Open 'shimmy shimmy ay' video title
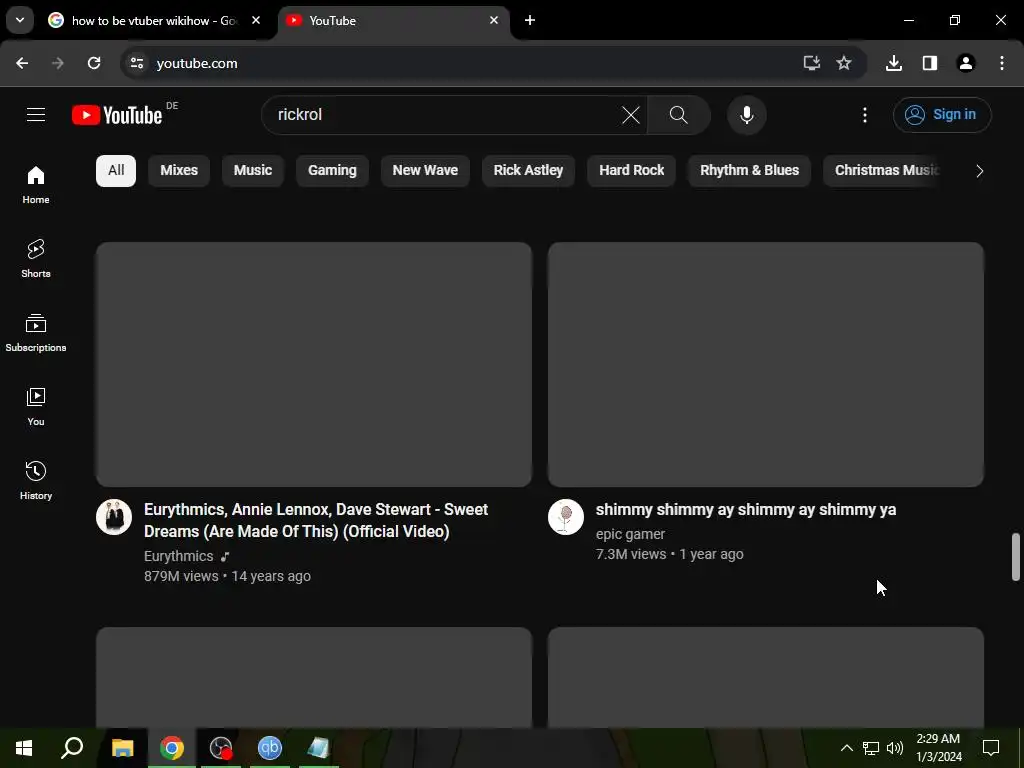The width and height of the screenshot is (1024, 768). click(x=746, y=509)
